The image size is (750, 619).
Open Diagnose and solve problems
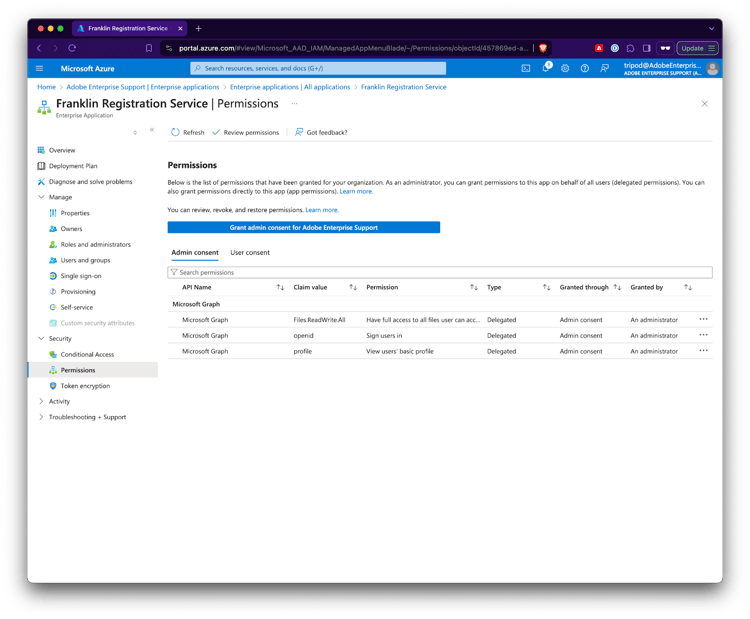[x=90, y=182]
